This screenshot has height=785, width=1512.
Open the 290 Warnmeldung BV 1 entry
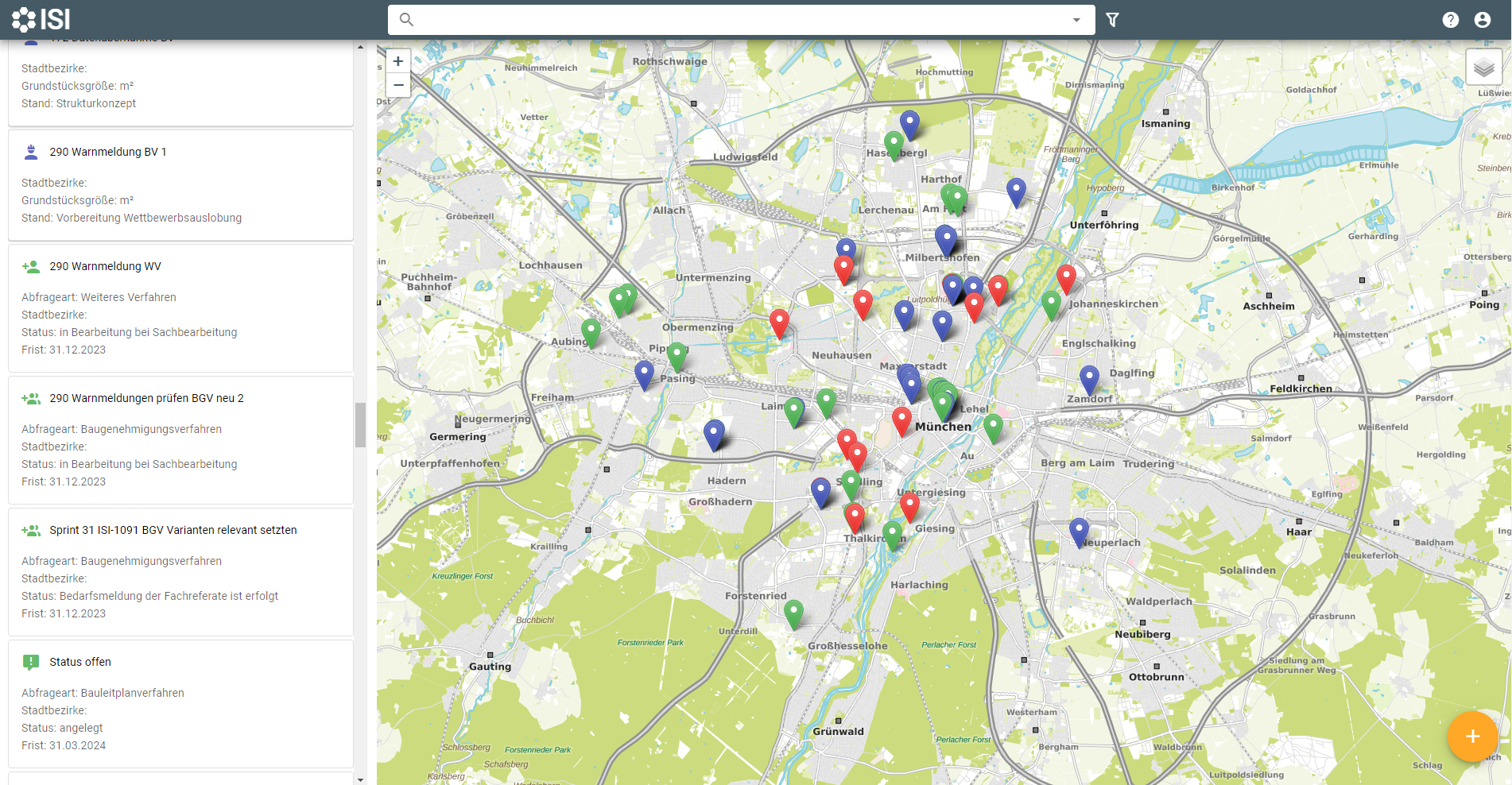point(108,152)
